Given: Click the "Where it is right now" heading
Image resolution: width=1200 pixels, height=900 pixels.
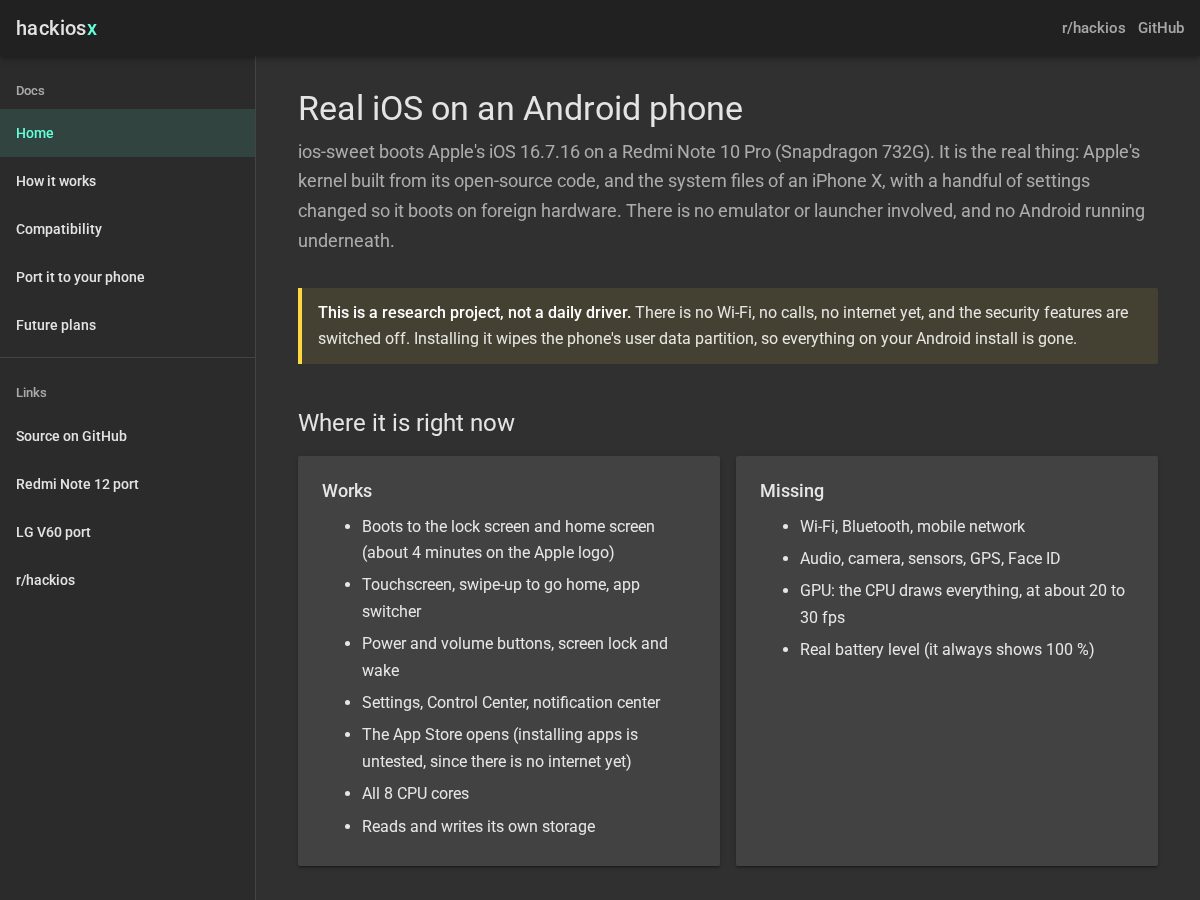Looking at the screenshot, I should 406,423.
